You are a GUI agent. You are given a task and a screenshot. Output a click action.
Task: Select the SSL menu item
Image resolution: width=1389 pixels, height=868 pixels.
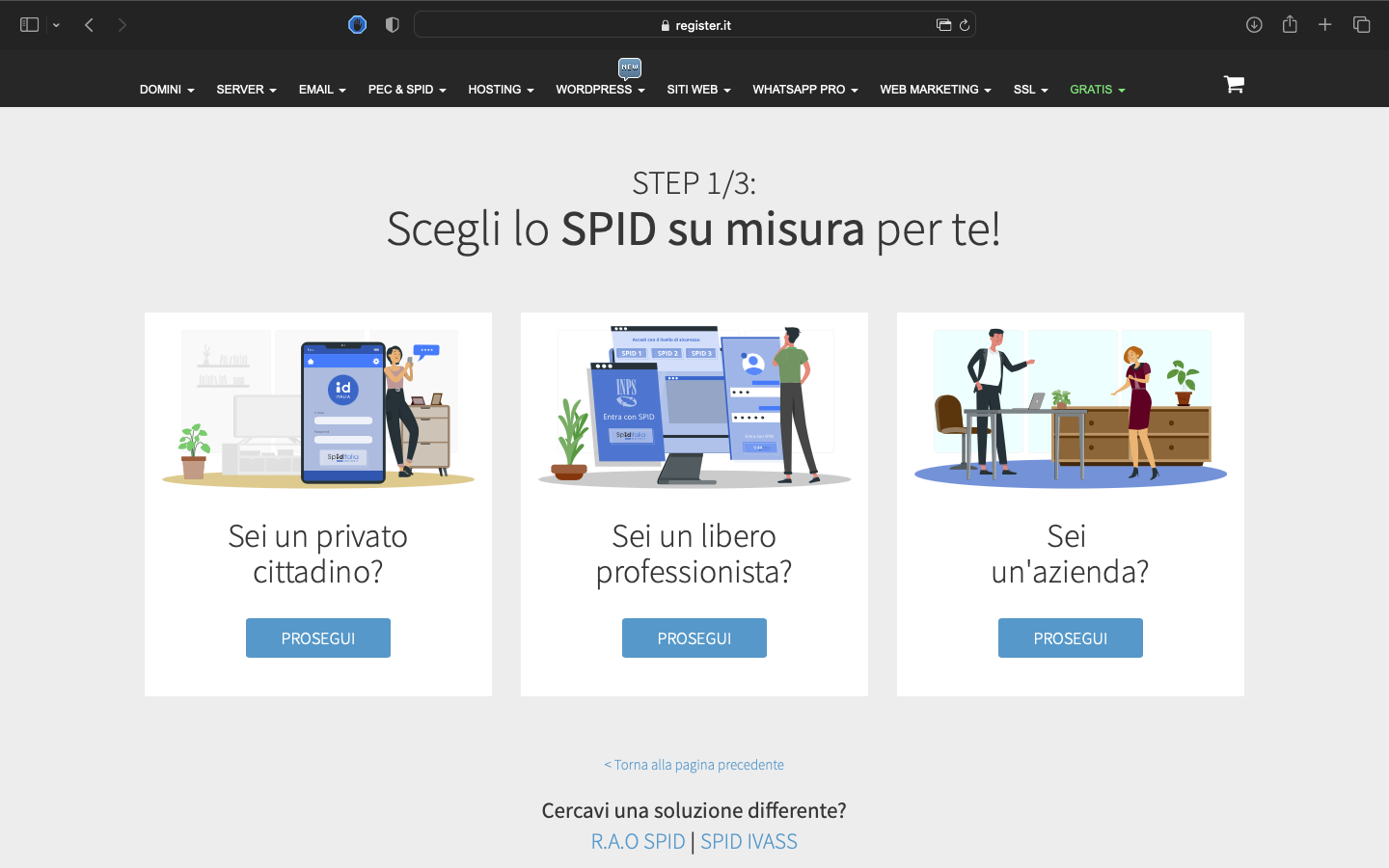[1030, 89]
